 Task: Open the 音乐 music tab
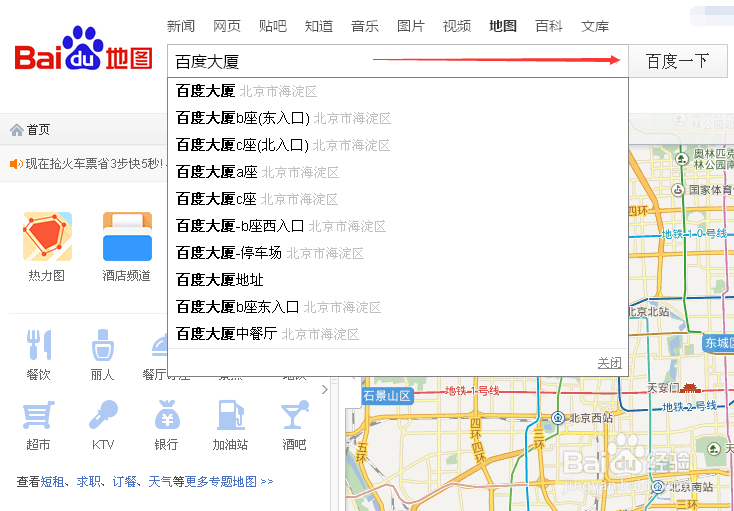(365, 26)
